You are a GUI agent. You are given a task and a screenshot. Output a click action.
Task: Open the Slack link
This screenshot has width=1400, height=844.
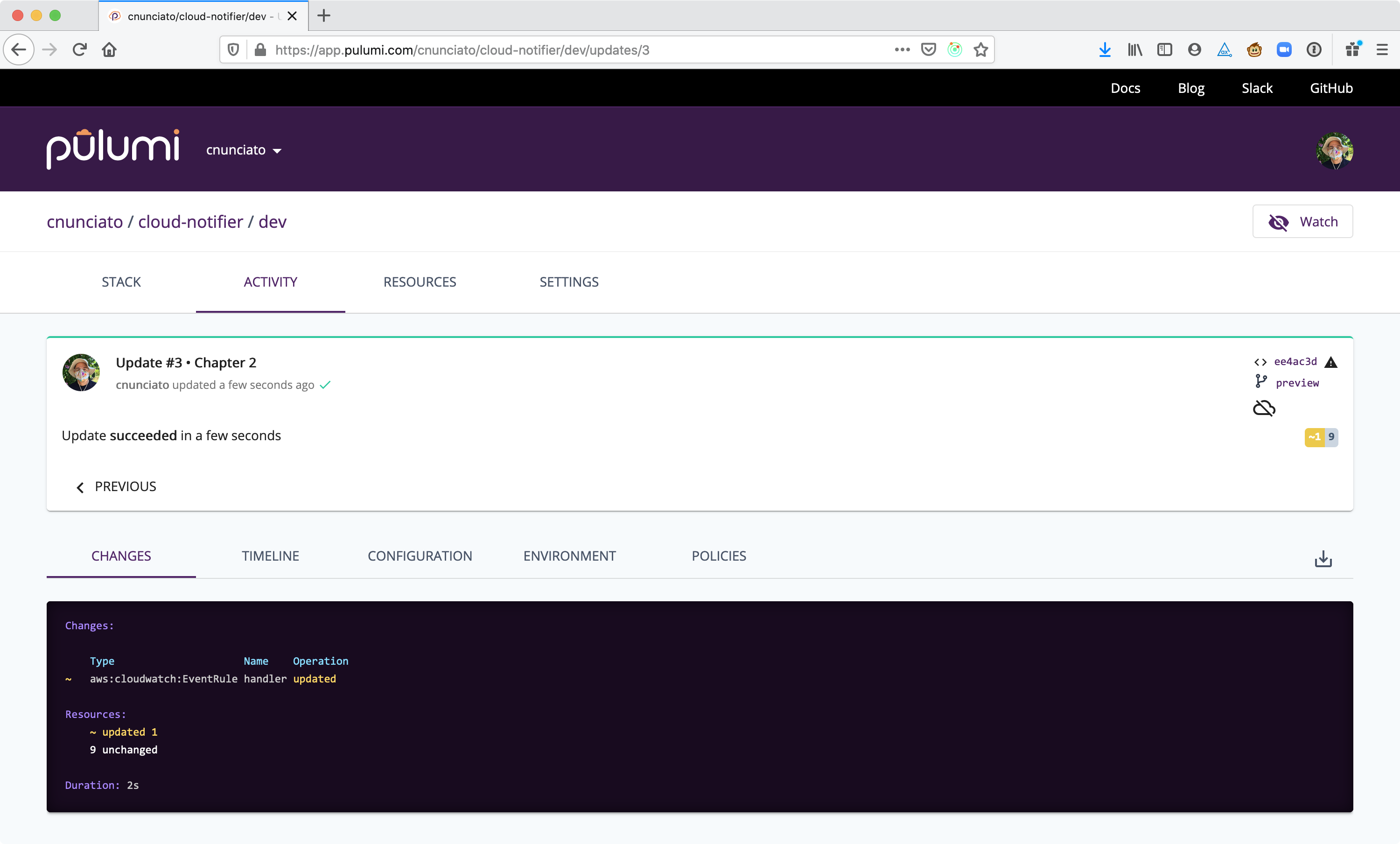click(x=1257, y=88)
